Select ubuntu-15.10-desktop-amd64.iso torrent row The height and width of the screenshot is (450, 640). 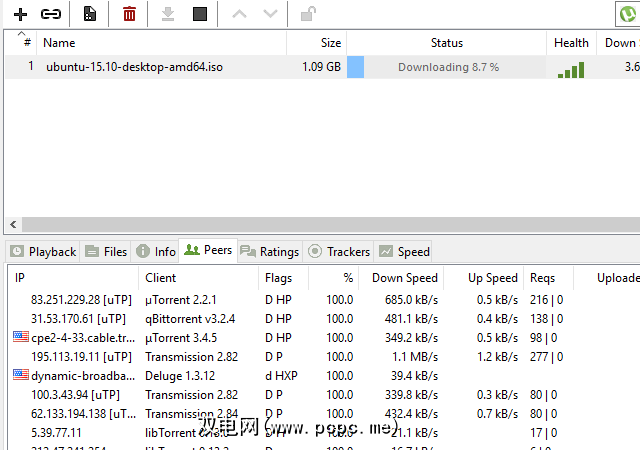[x=320, y=67]
